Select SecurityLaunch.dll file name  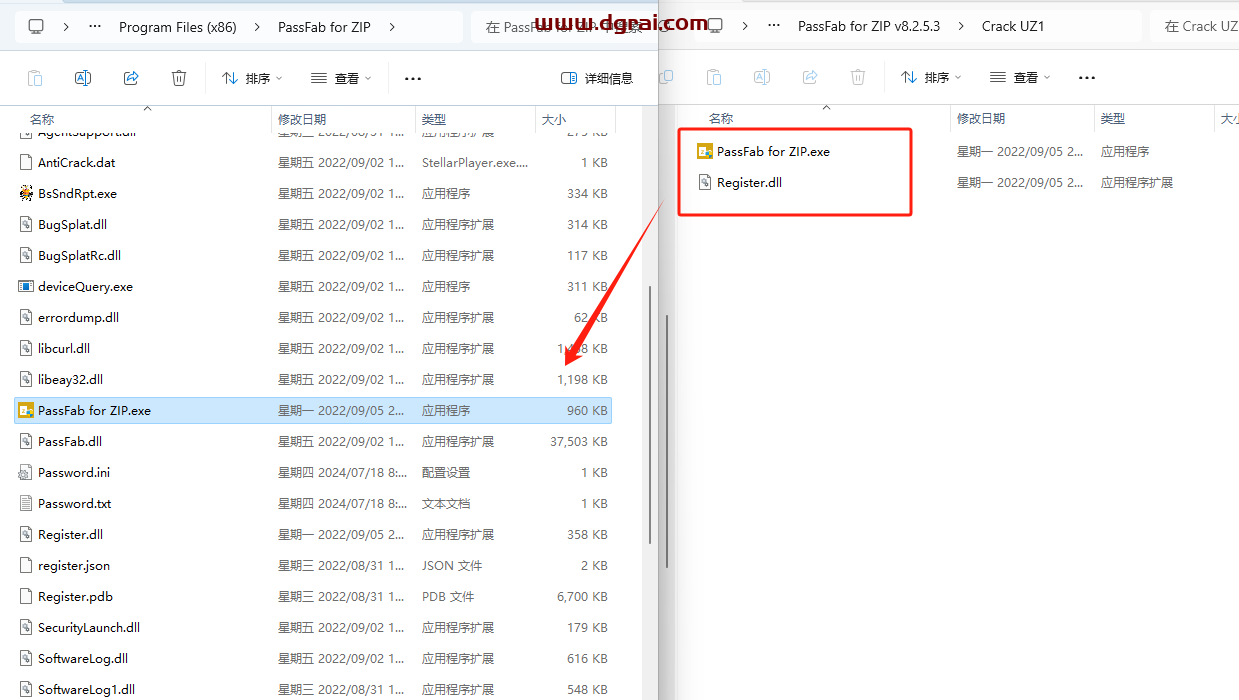coord(89,627)
